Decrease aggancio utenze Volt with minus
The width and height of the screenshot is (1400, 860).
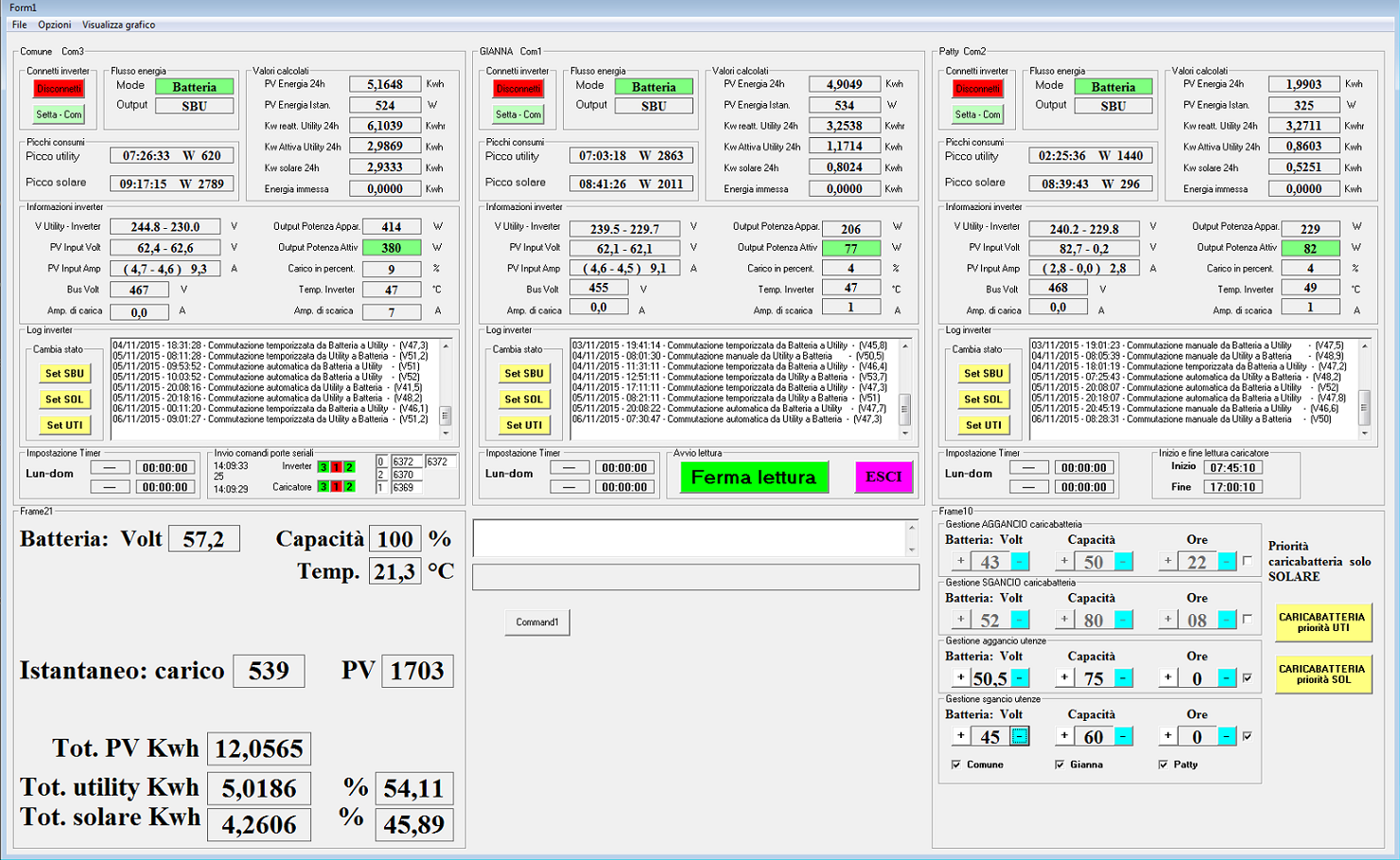point(1020,678)
